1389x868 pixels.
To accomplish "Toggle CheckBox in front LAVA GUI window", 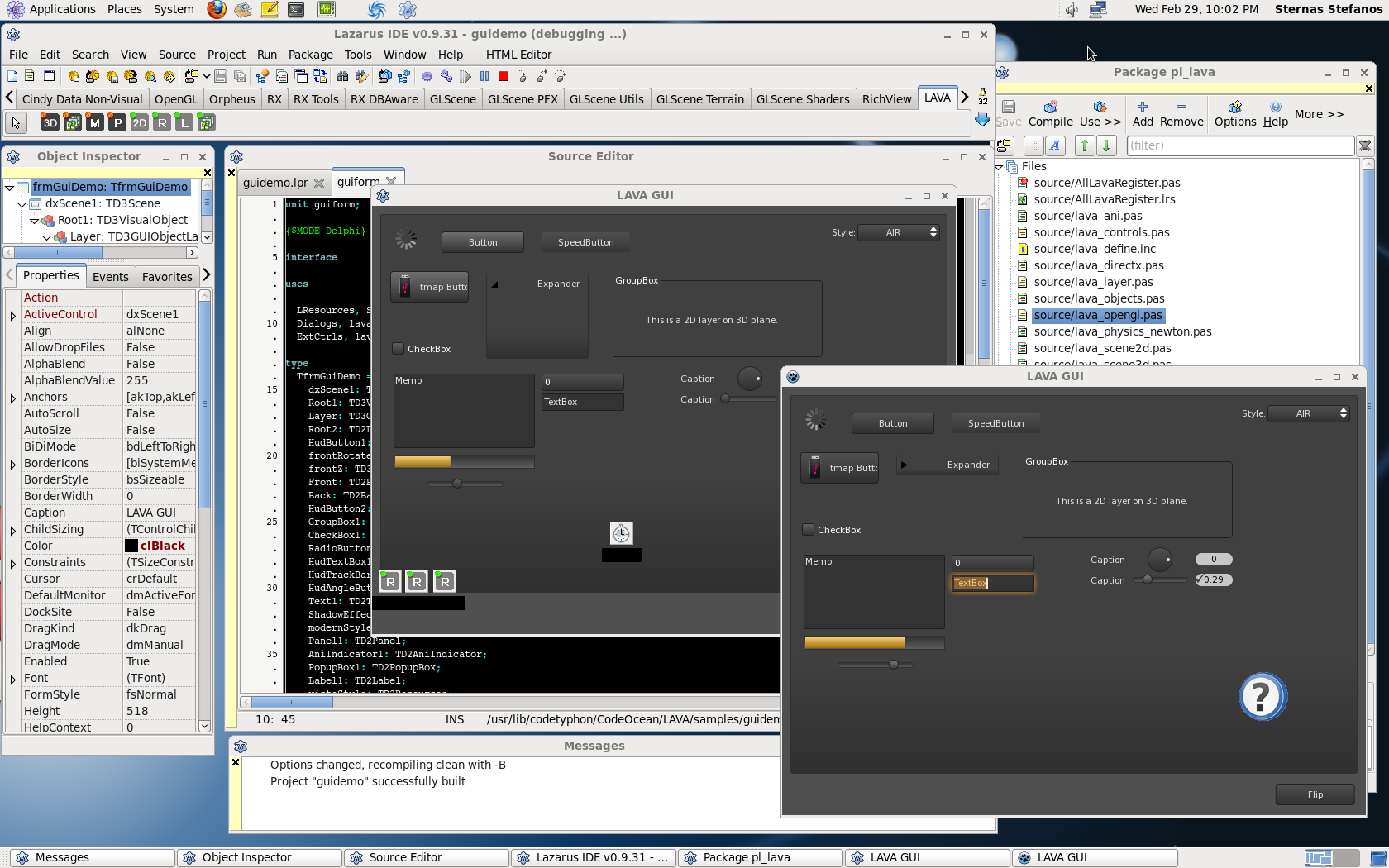I will coord(809,530).
